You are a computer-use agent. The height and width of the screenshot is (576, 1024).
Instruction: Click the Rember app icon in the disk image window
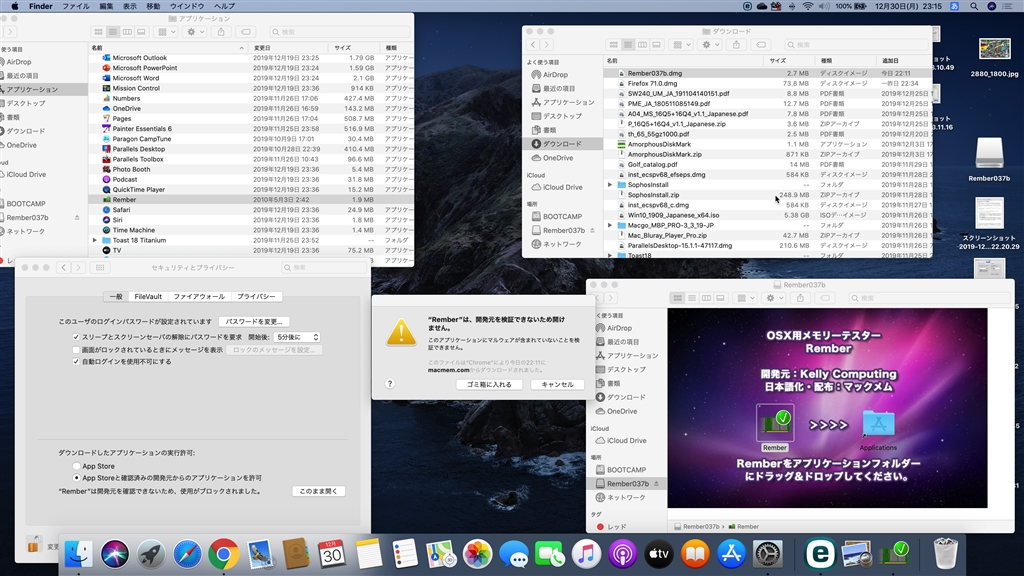coord(775,424)
